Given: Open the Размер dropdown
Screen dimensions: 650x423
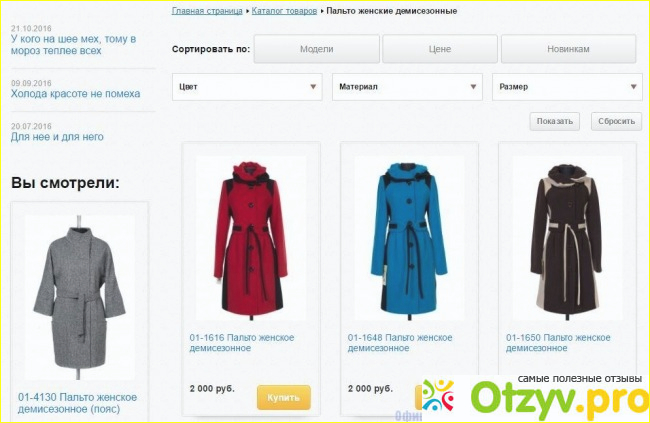Looking at the screenshot, I should (567, 87).
